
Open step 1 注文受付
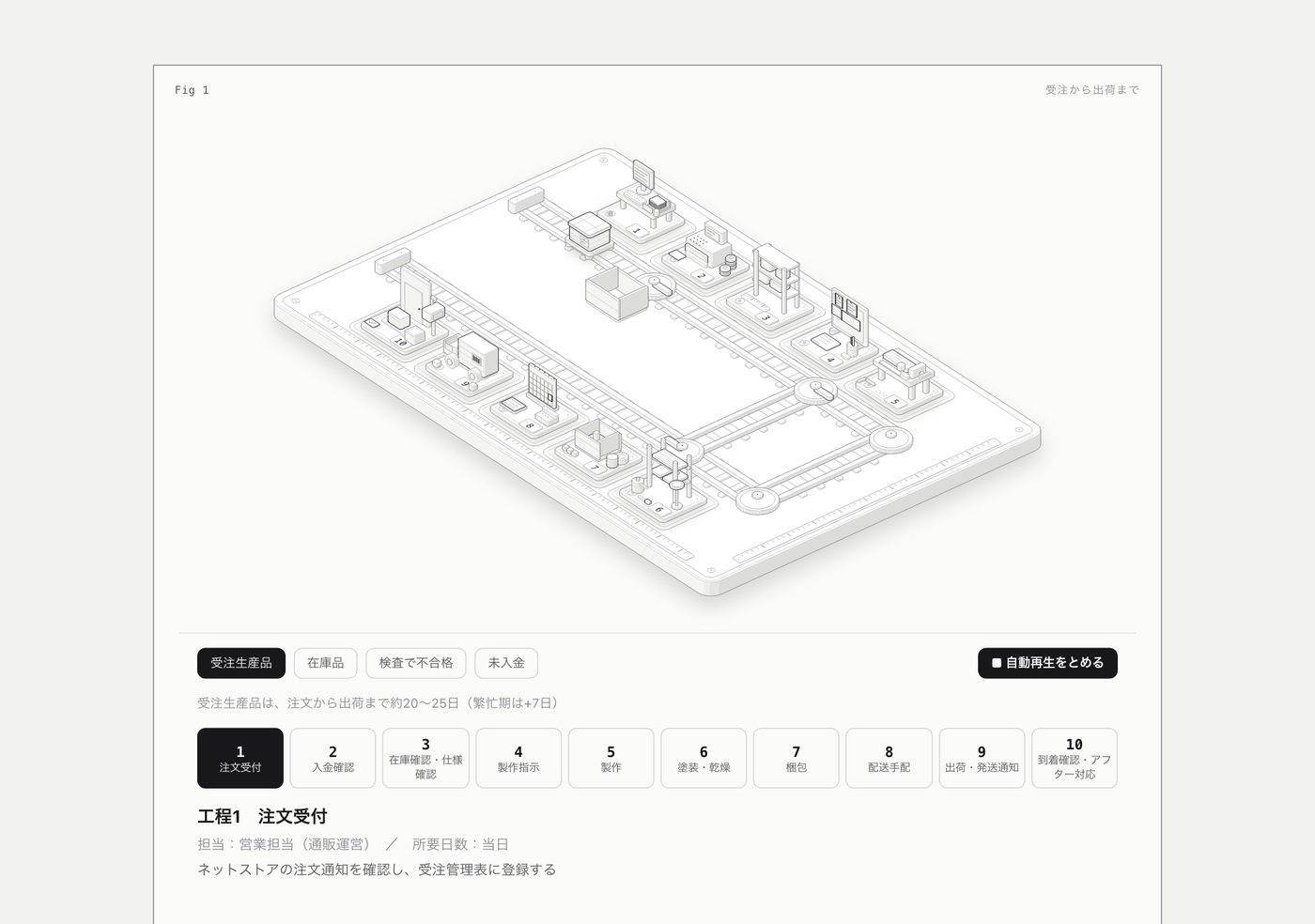(240, 758)
